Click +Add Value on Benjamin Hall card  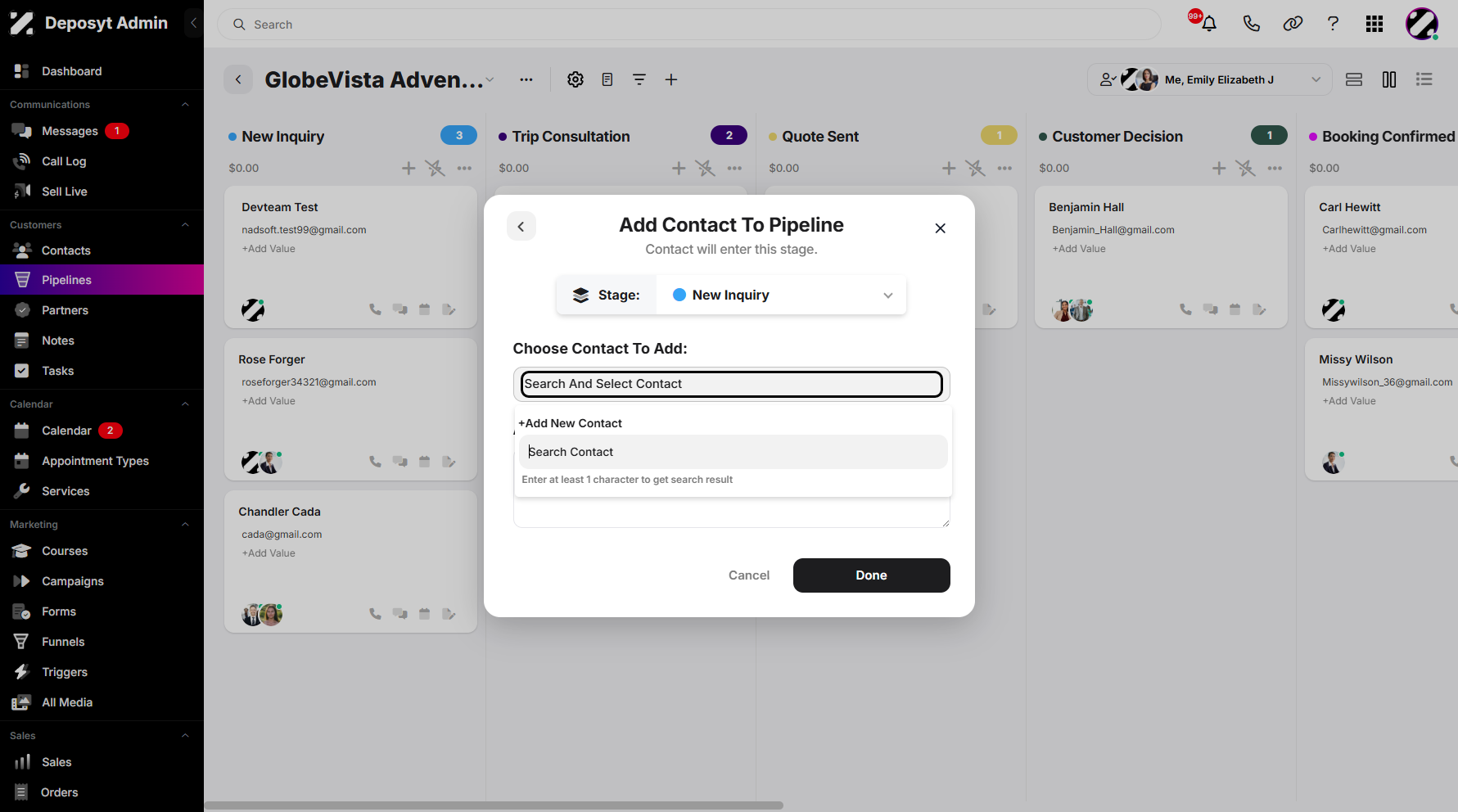pos(1079,249)
